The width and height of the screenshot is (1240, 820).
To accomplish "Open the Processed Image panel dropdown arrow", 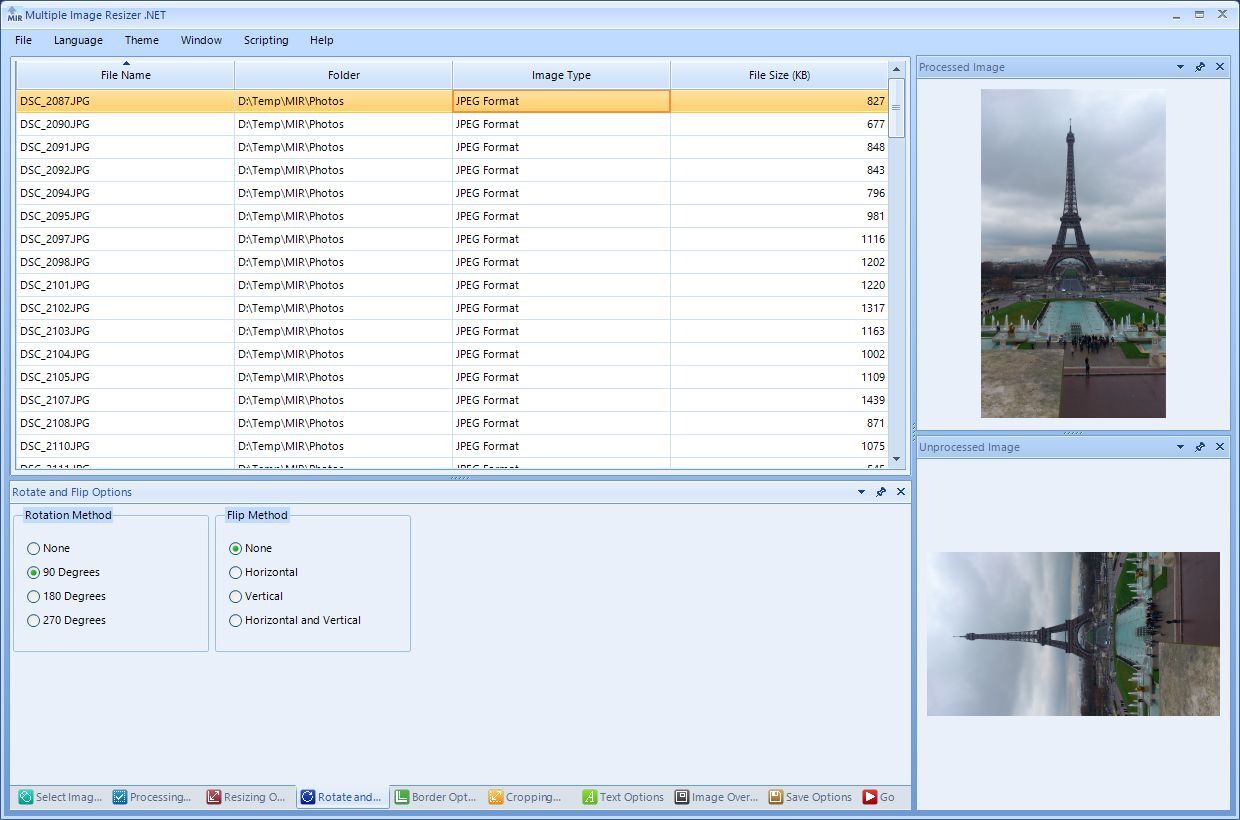I will (1180, 67).
